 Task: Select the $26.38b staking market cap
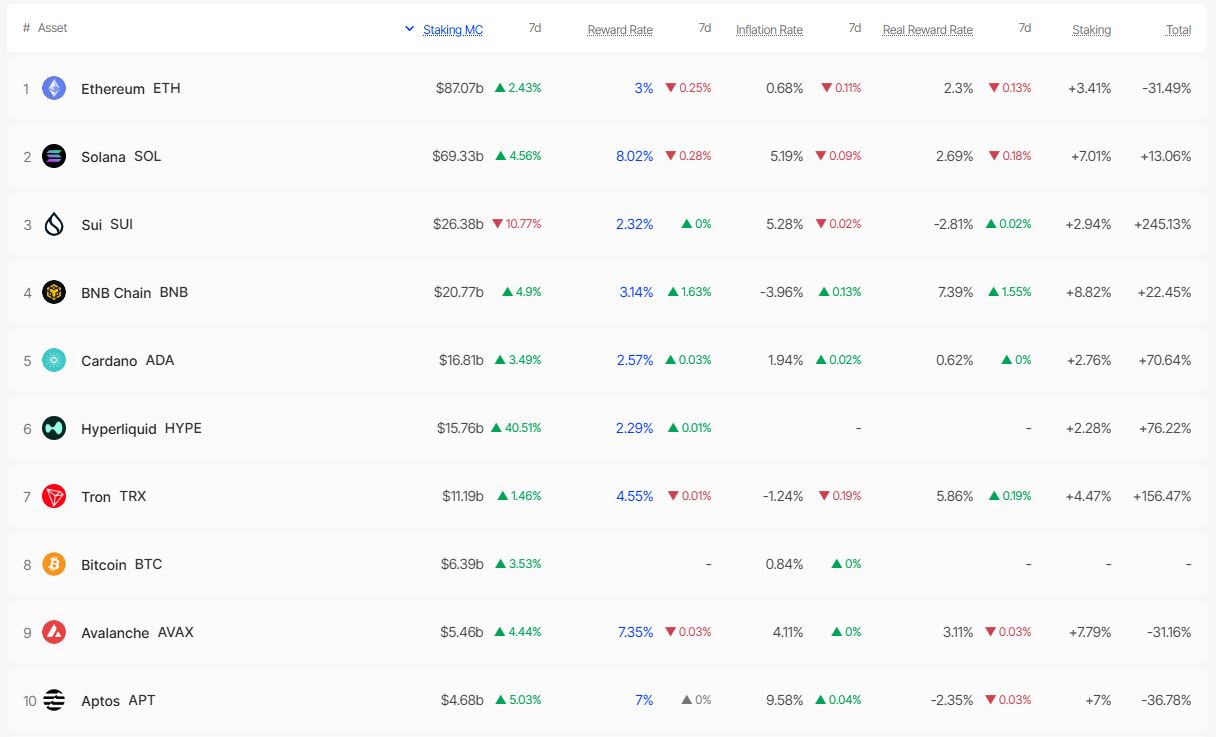458,224
